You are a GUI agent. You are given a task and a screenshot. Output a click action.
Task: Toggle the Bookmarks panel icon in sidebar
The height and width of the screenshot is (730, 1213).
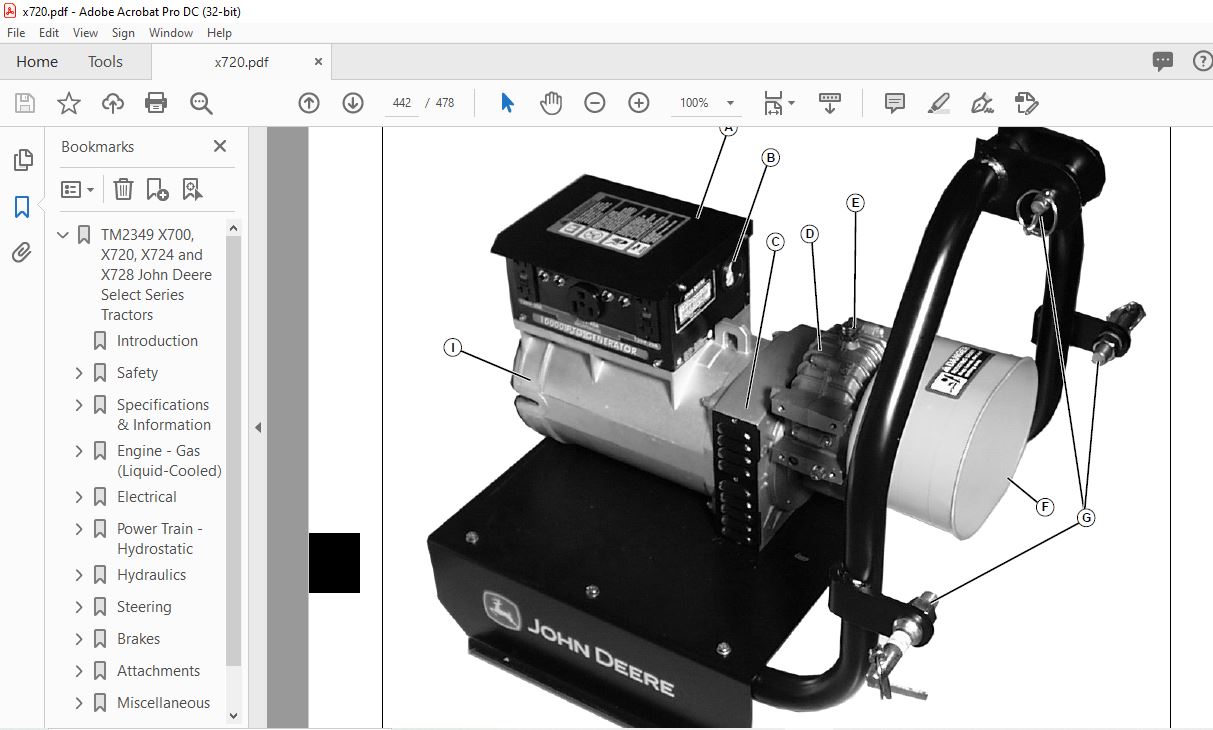(22, 207)
